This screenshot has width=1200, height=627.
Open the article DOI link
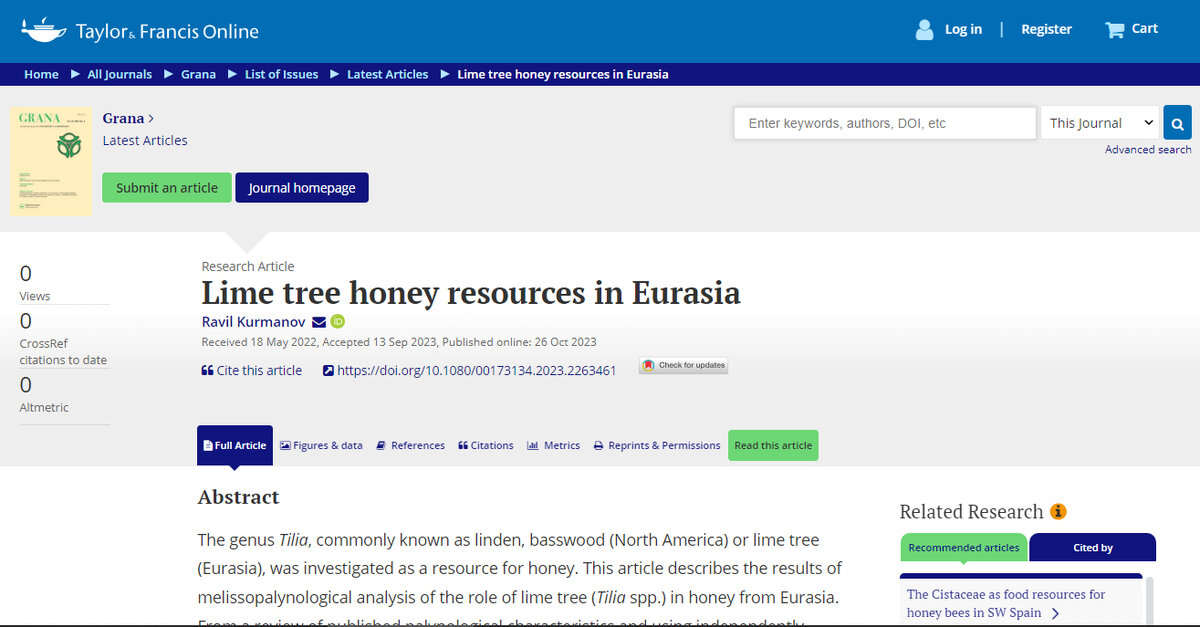[469, 370]
